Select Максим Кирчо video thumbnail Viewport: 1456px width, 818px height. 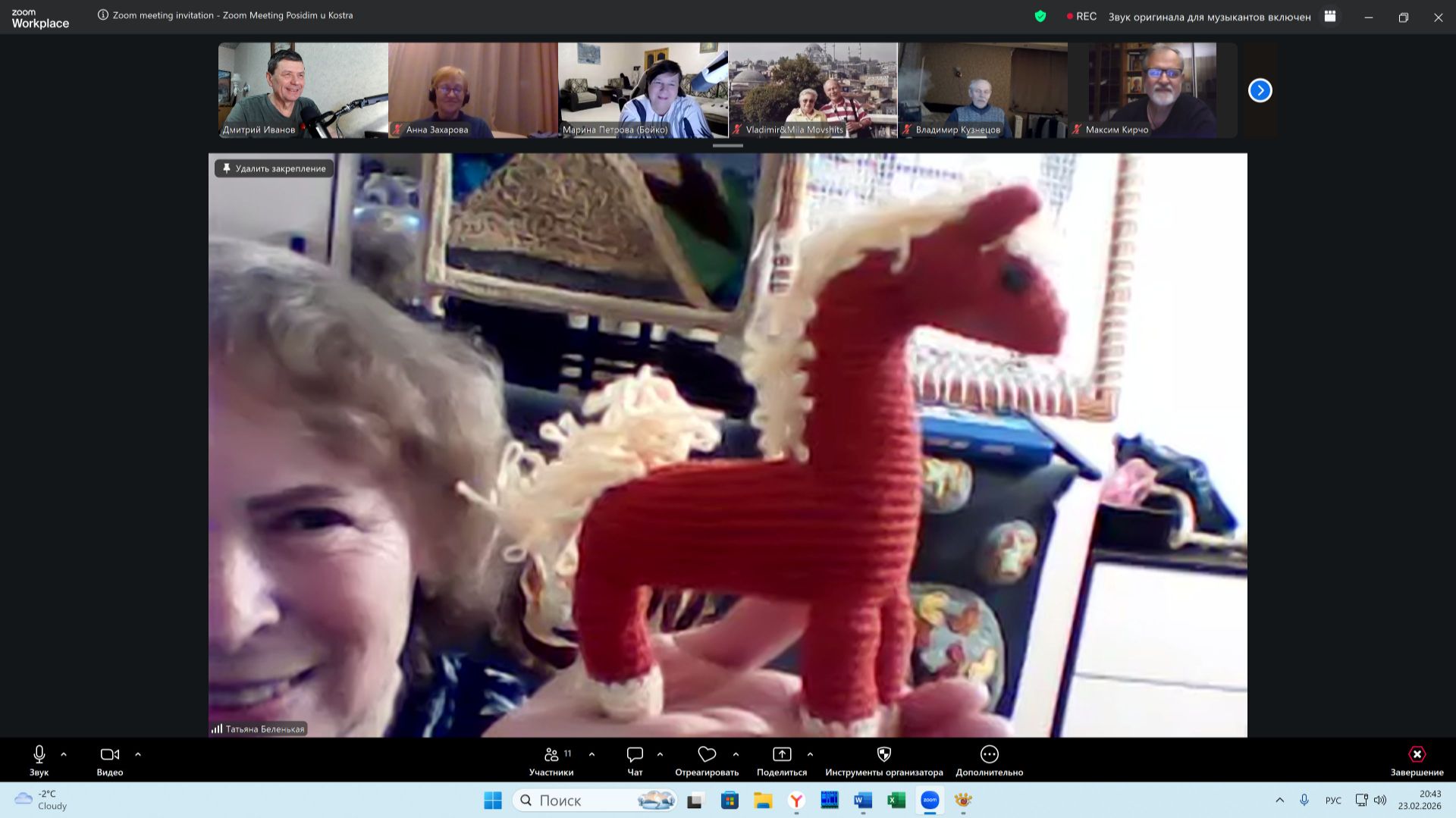pos(1153,90)
